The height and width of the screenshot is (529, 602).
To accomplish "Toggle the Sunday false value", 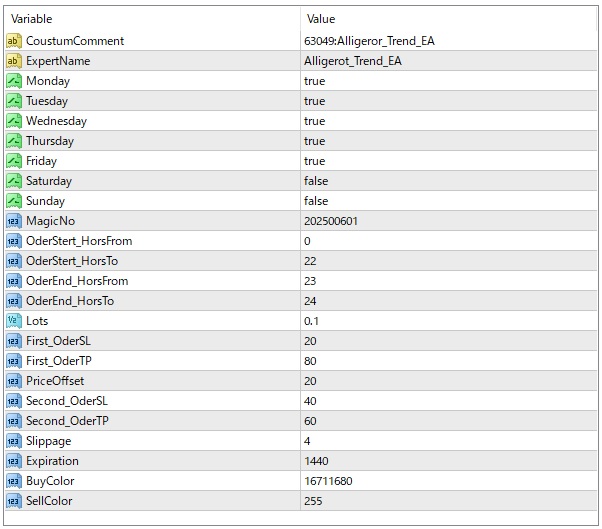I will tap(316, 201).
